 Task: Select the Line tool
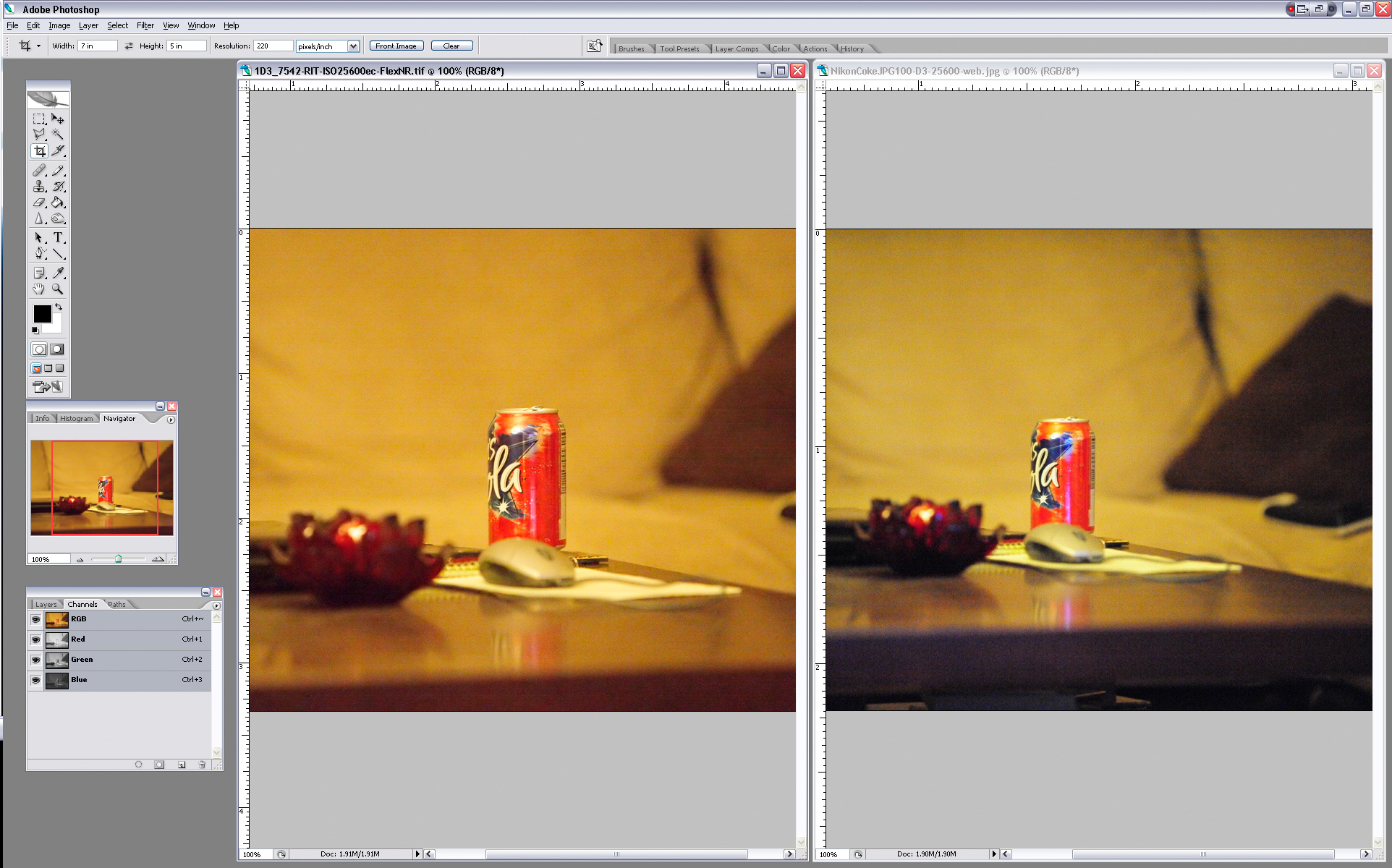pos(58,253)
